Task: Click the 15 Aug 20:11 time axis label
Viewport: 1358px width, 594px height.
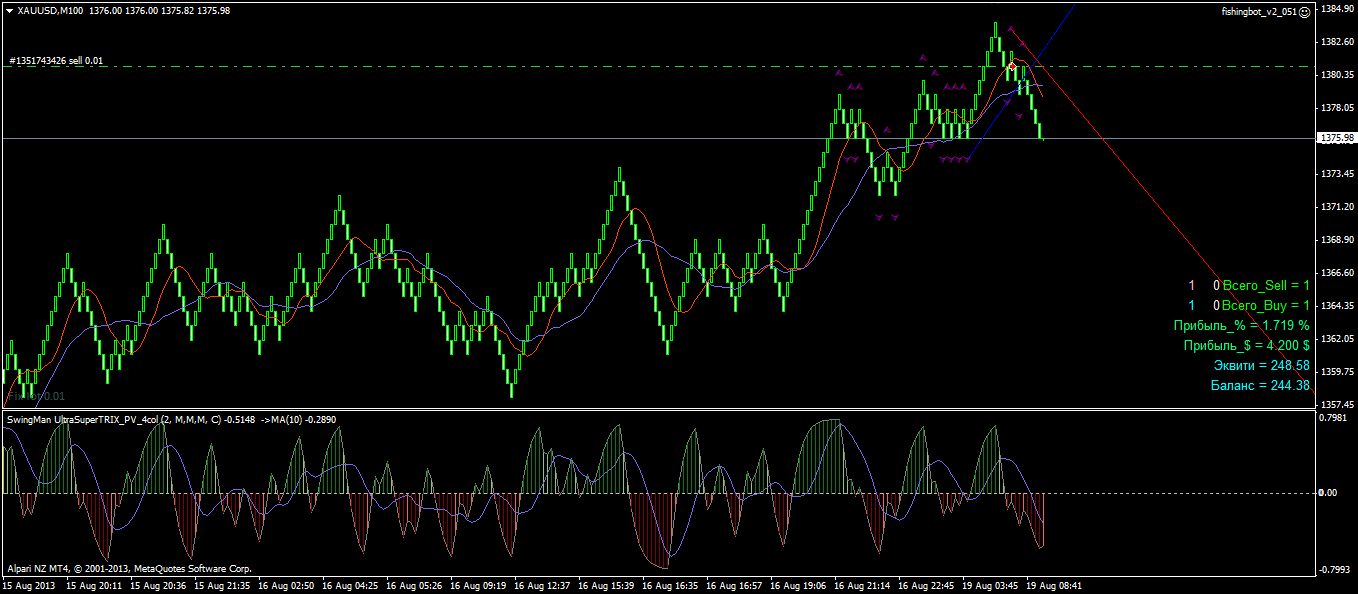Action: (95, 585)
